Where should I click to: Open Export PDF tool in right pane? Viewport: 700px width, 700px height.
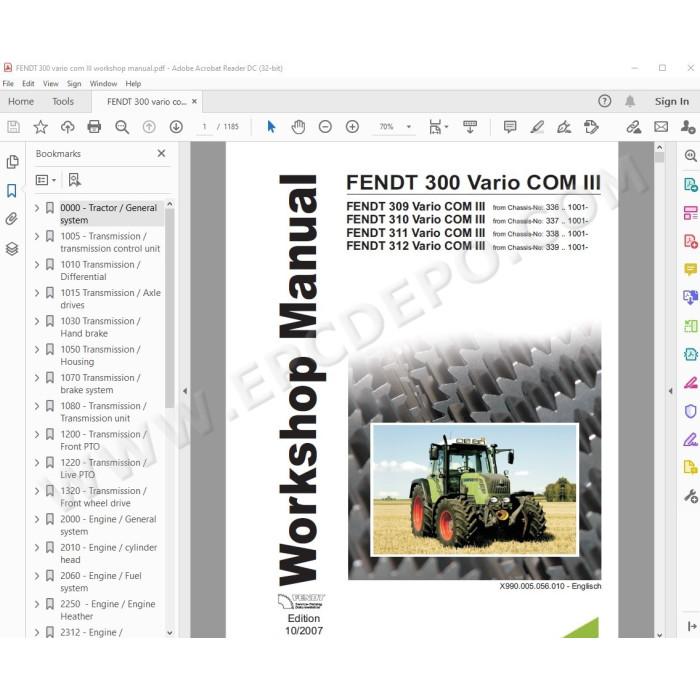click(691, 185)
